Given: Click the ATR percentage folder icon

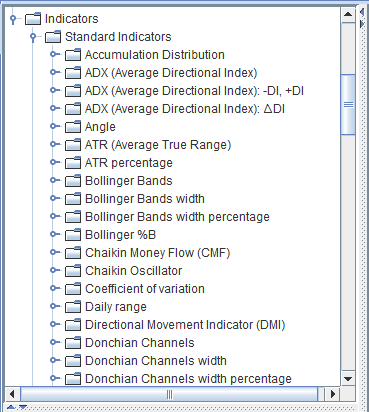Looking at the screenshot, I should [x=73, y=163].
